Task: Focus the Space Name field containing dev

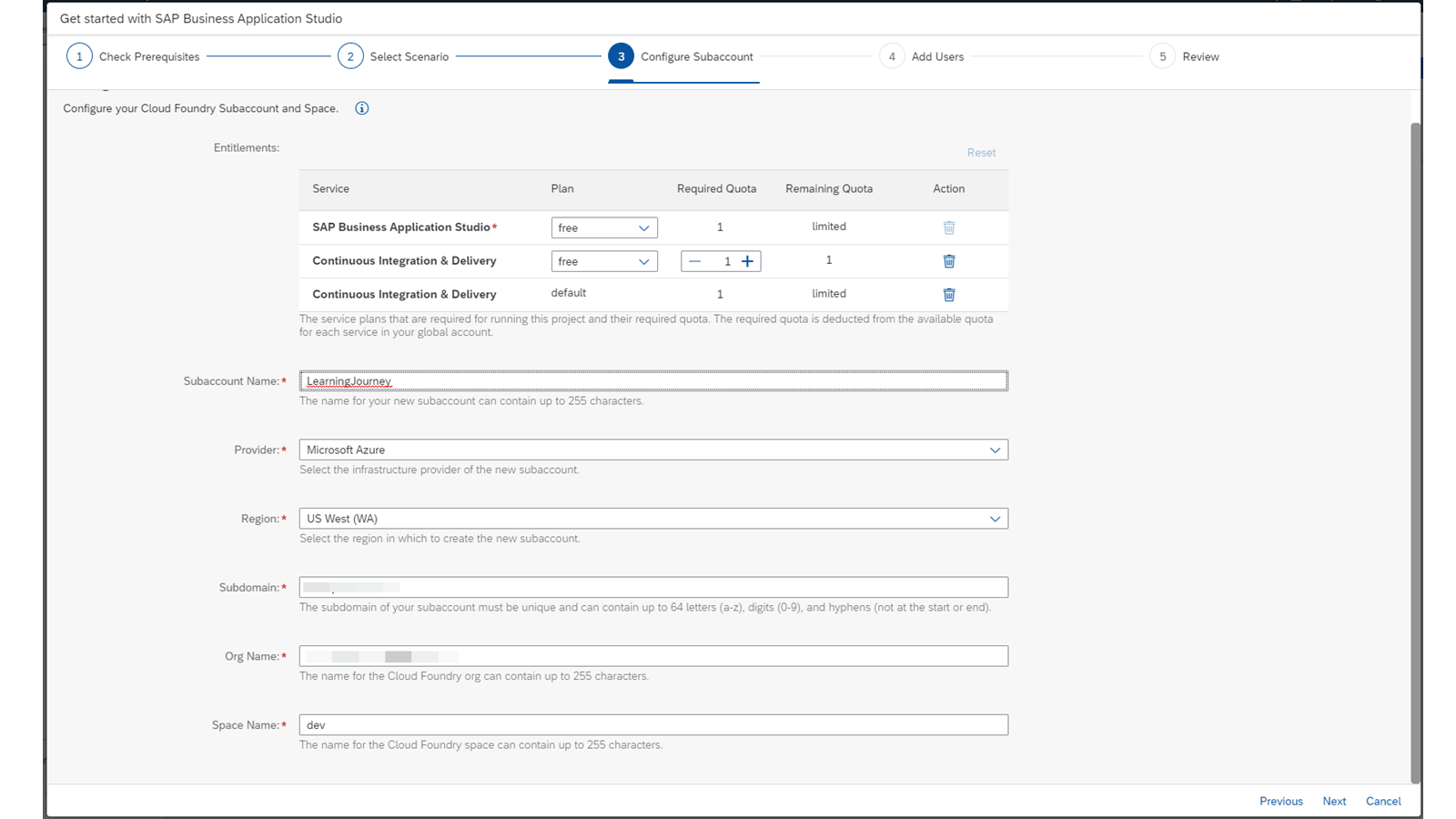Action: tap(653, 724)
